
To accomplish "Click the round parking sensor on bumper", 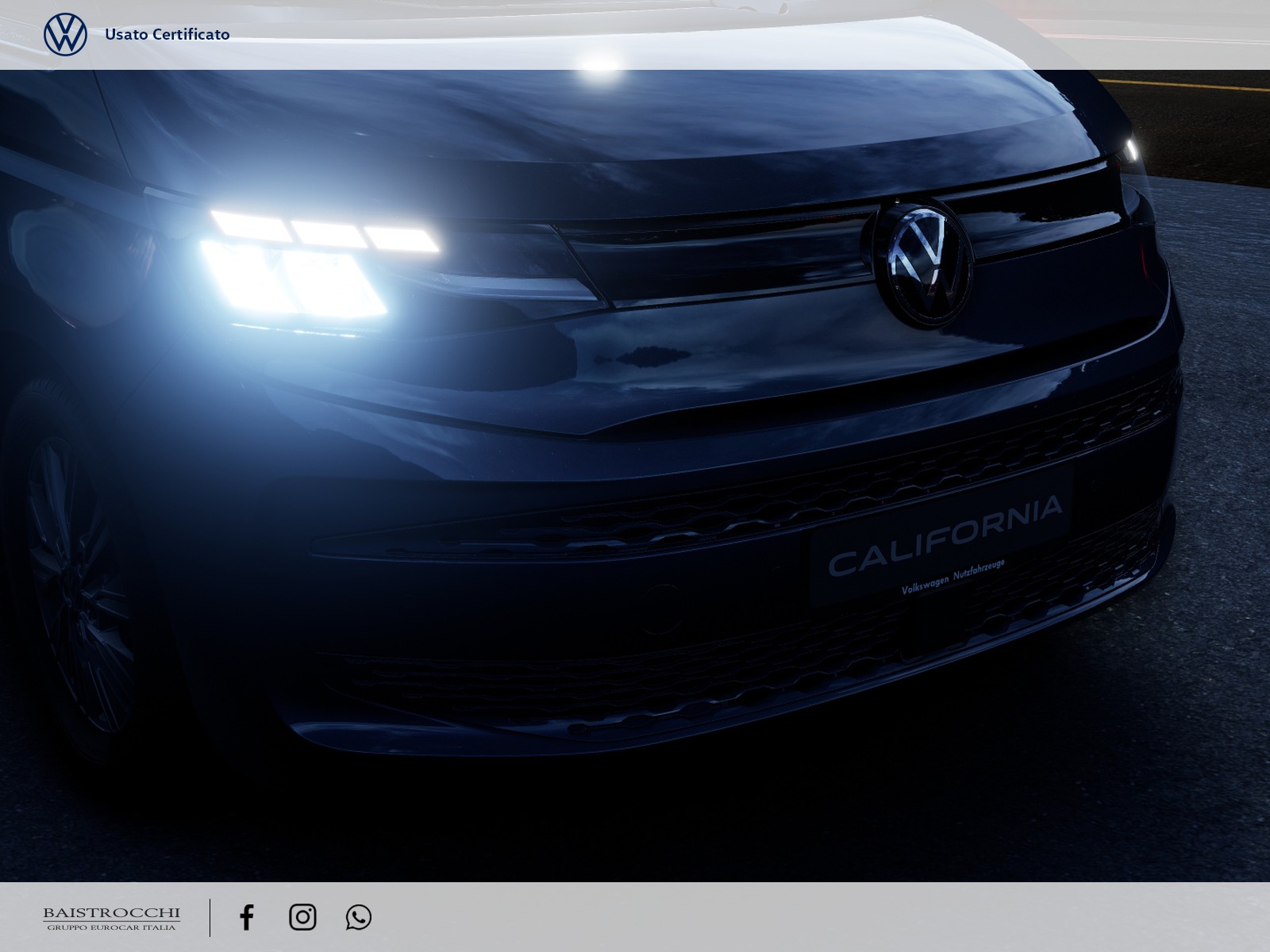I will [x=660, y=605].
